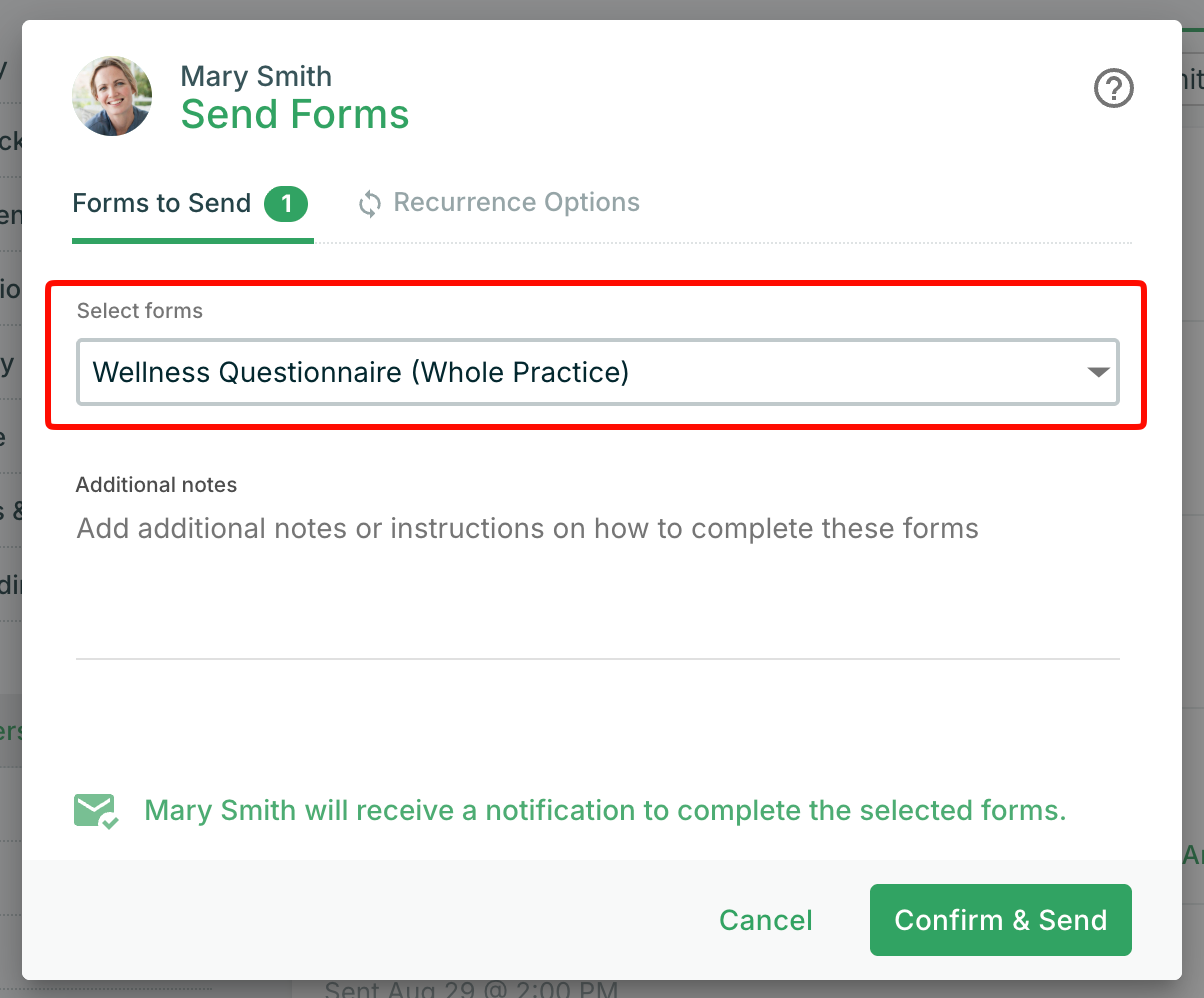The height and width of the screenshot is (998, 1204).
Task: Click the Sent Aug 29 text behind dialog
Action: (x=472, y=990)
